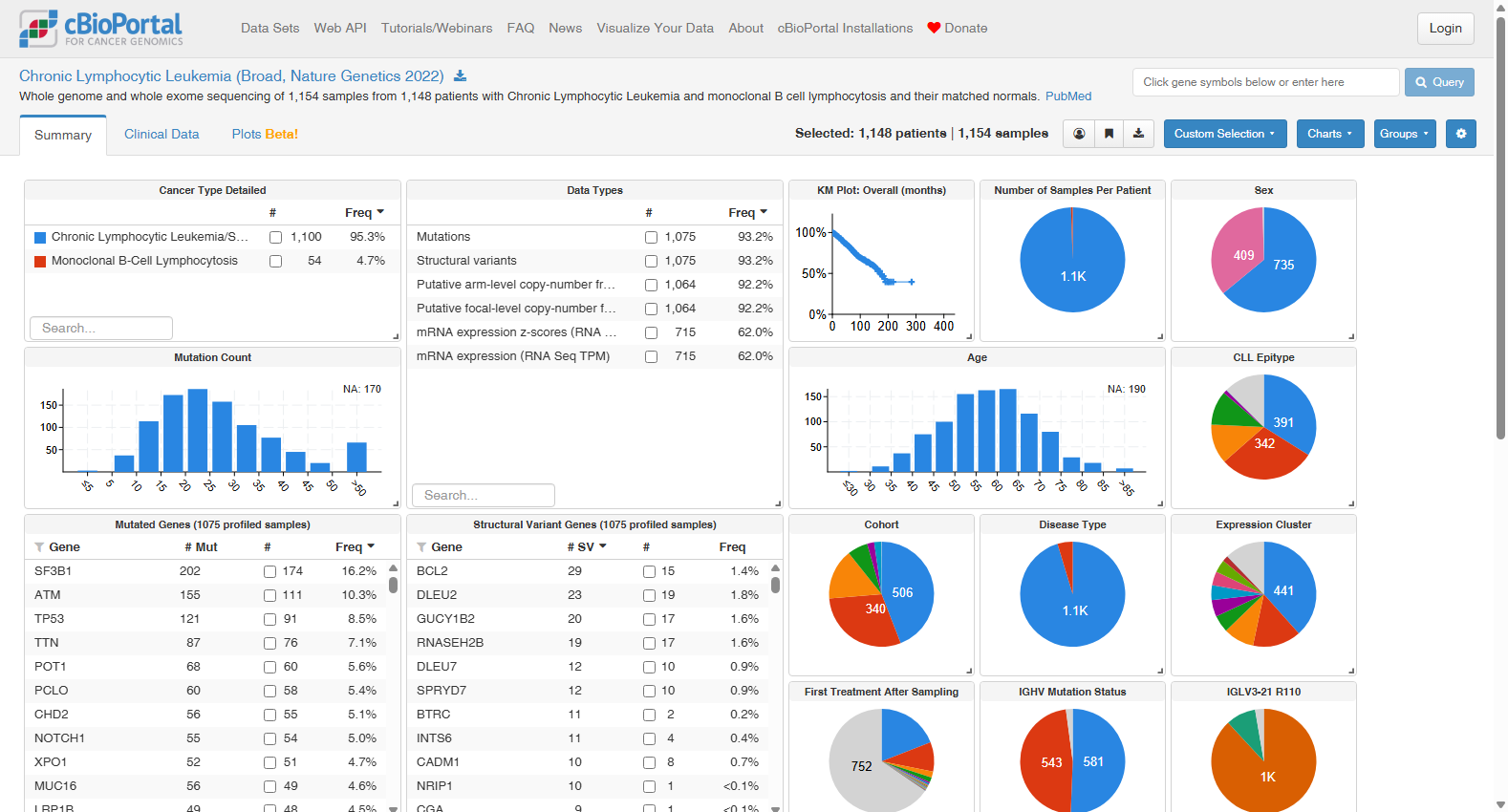
Task: Click the gene symbols query input field
Action: point(1266,82)
